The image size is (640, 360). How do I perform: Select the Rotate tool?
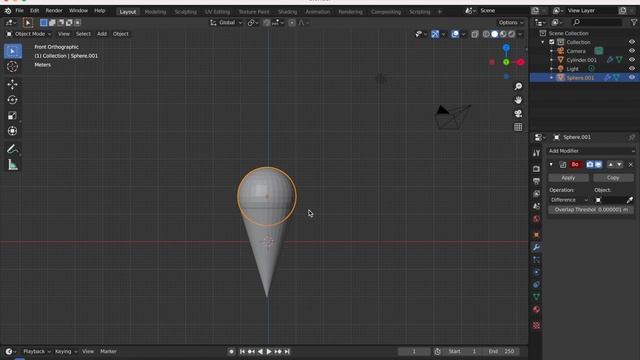coord(12,100)
